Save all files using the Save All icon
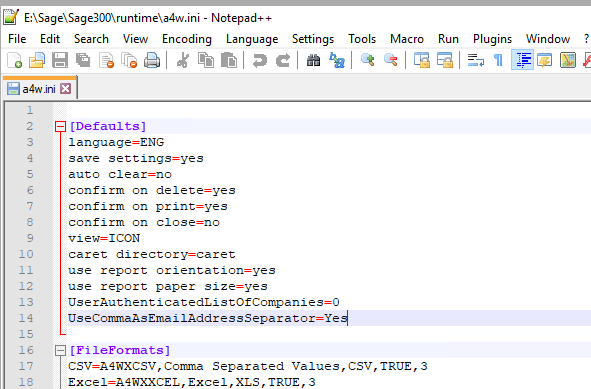This screenshot has width=591, height=389. 83,60
